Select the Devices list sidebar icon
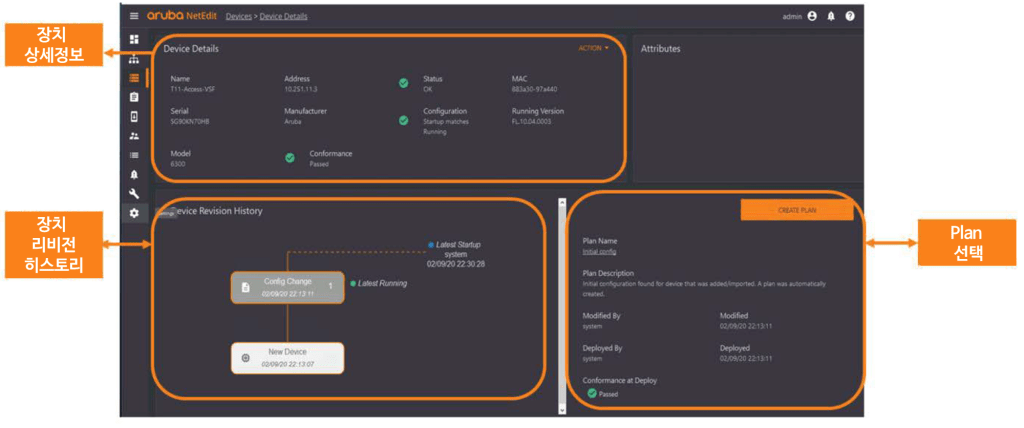Image resolution: width=1024 pixels, height=428 pixels. [134, 78]
